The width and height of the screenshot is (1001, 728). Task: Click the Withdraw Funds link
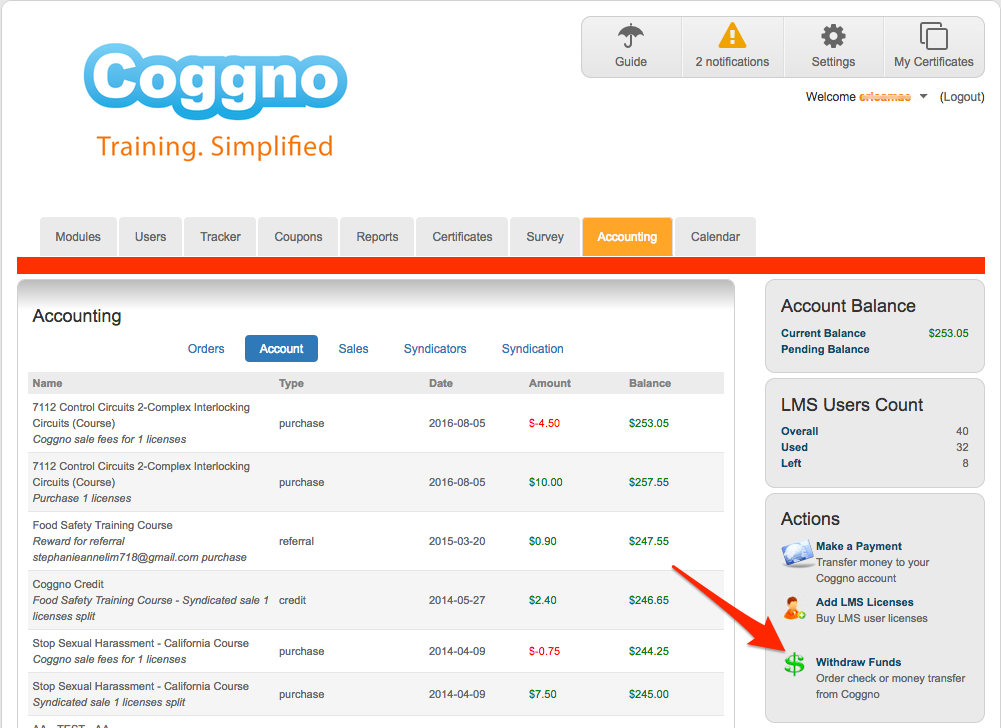858,662
